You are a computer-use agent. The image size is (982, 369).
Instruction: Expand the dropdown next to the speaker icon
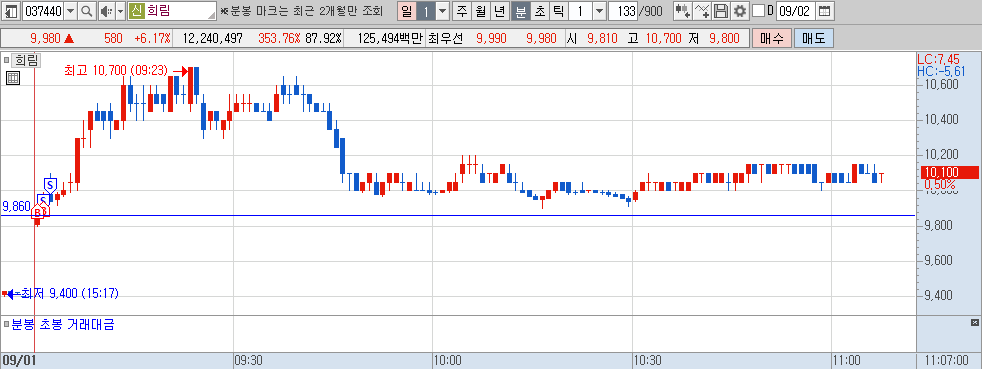(x=120, y=11)
